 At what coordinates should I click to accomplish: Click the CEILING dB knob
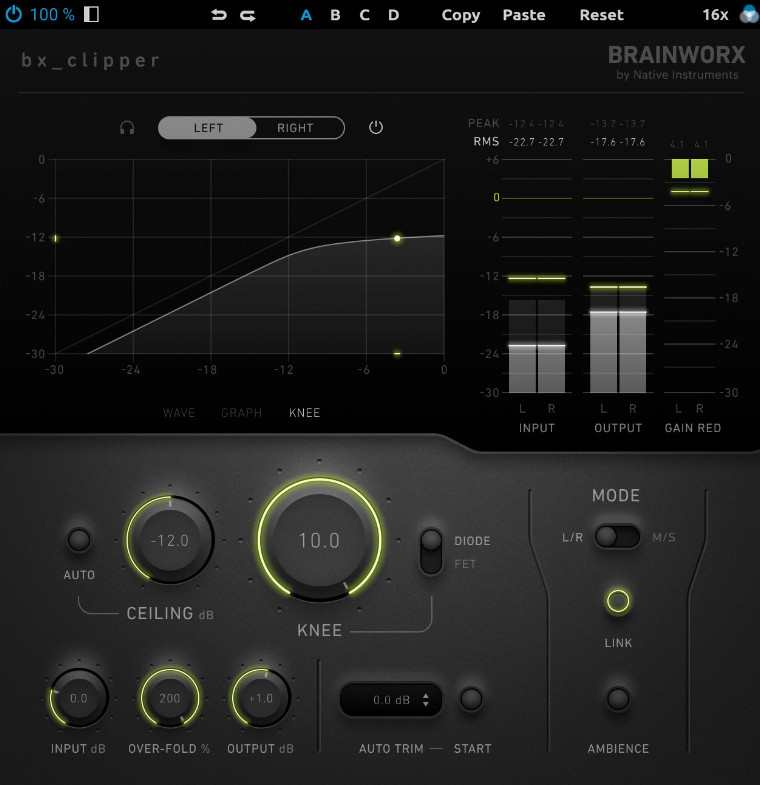point(170,540)
